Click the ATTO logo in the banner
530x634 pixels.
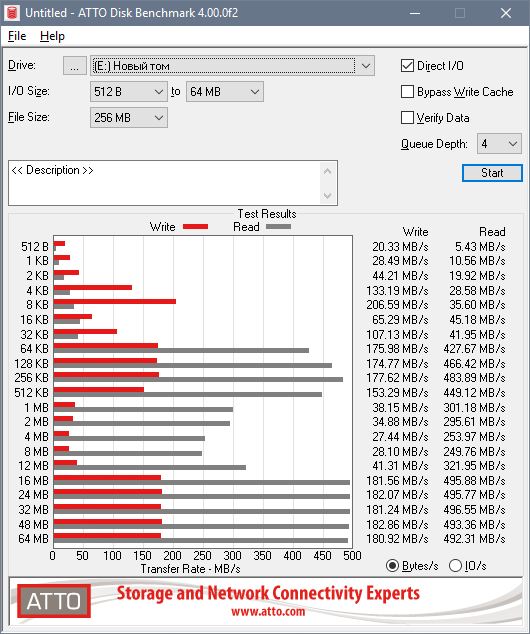pos(54,601)
